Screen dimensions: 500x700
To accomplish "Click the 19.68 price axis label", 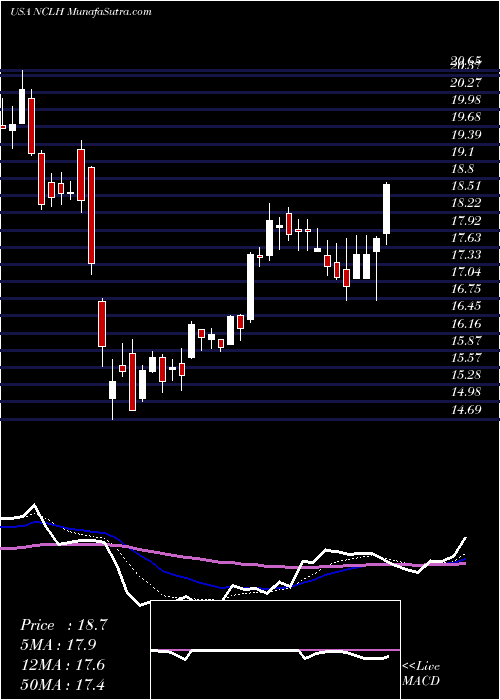I will (x=466, y=117).
